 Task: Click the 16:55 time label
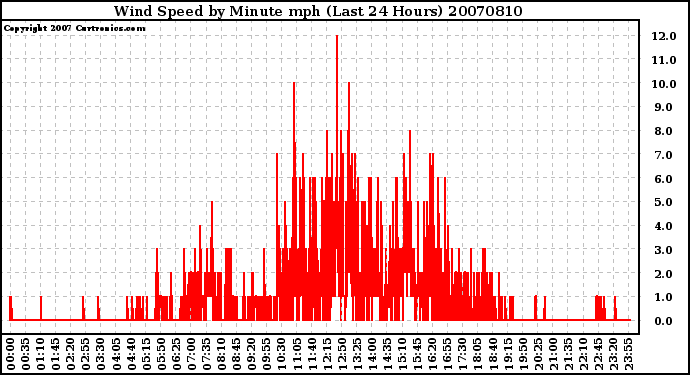pyautogui.click(x=448, y=354)
